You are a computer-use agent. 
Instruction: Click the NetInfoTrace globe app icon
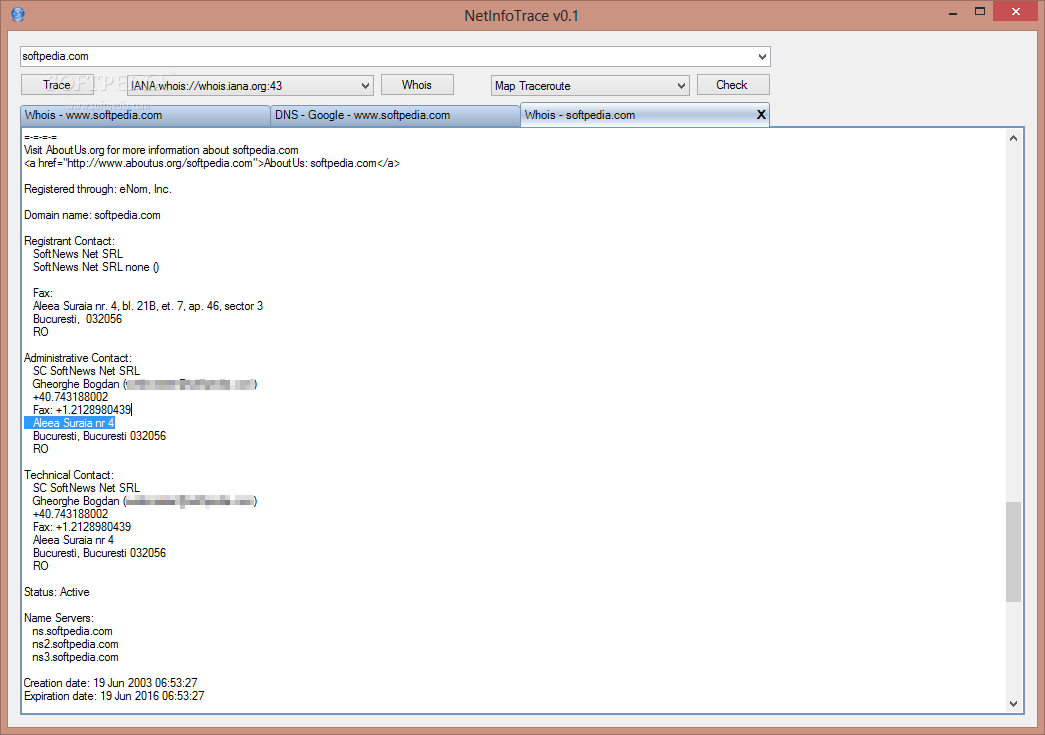pos(18,14)
